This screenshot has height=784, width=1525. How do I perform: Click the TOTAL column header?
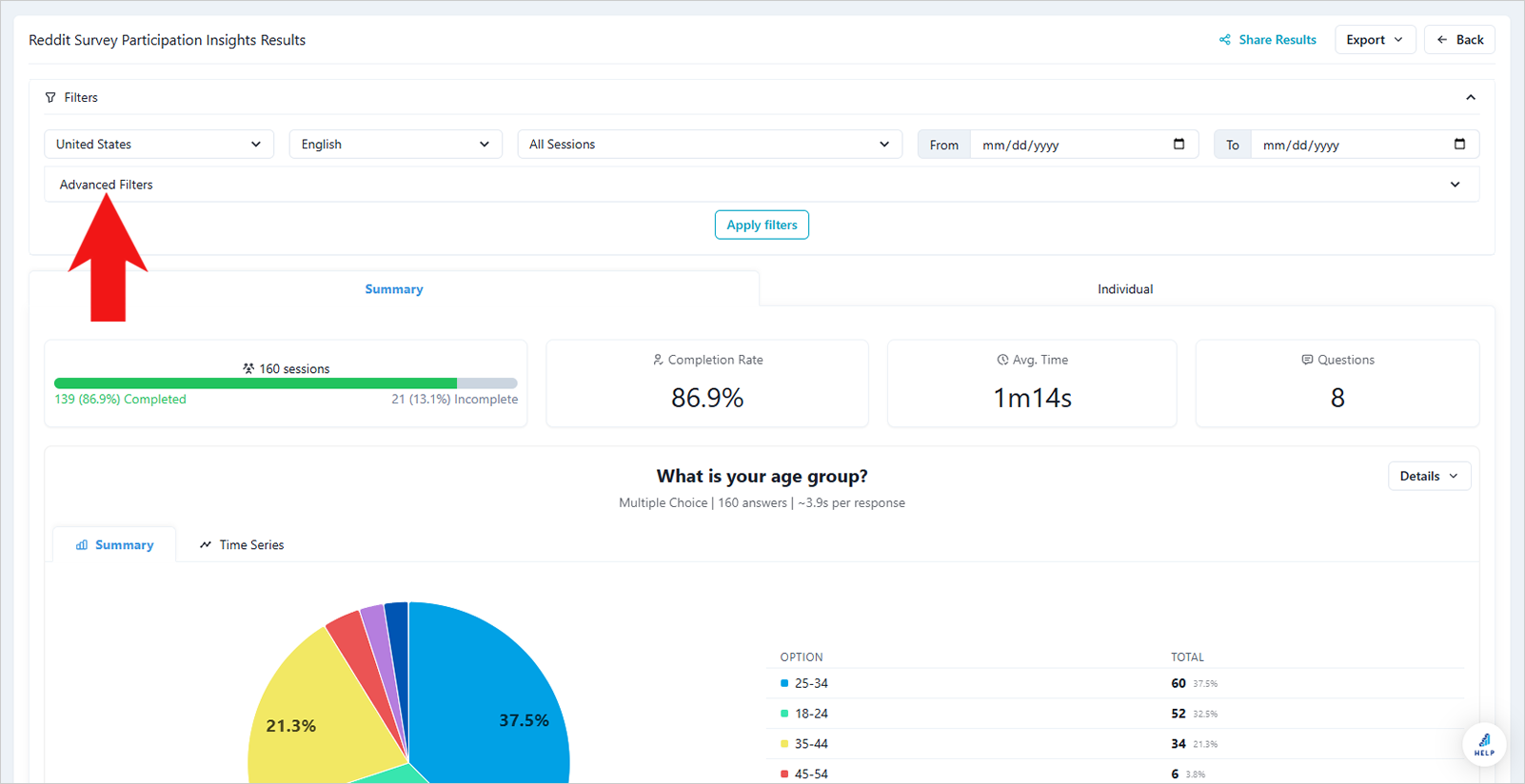click(x=1187, y=657)
